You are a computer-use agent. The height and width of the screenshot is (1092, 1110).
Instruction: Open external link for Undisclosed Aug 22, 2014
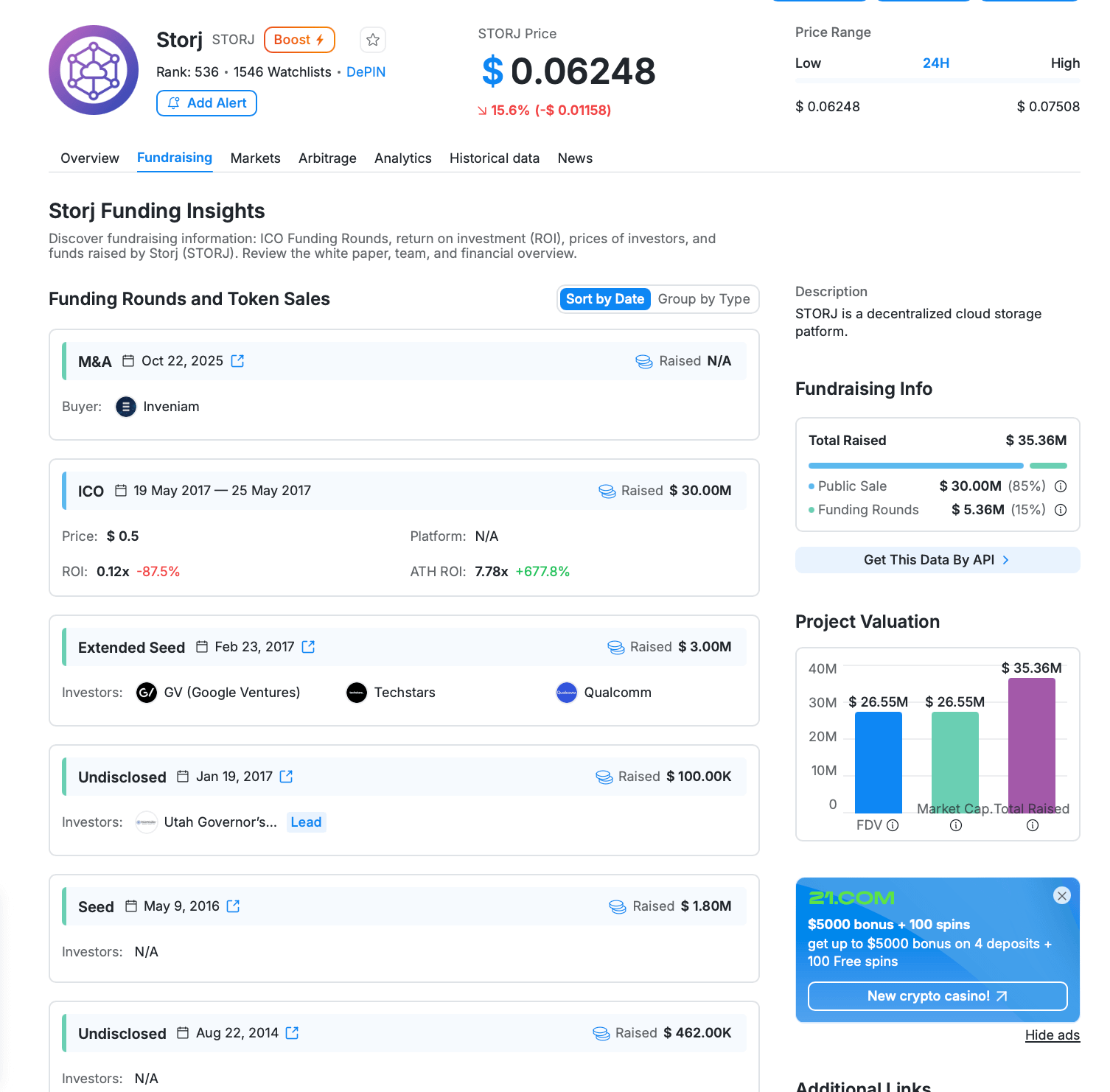point(292,1033)
